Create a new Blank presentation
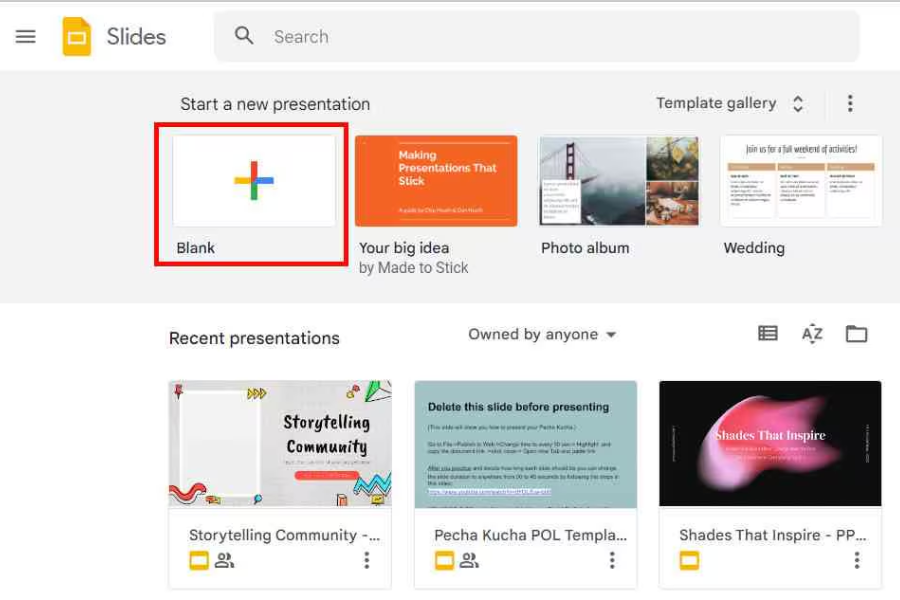The height and width of the screenshot is (600, 900). click(254, 181)
